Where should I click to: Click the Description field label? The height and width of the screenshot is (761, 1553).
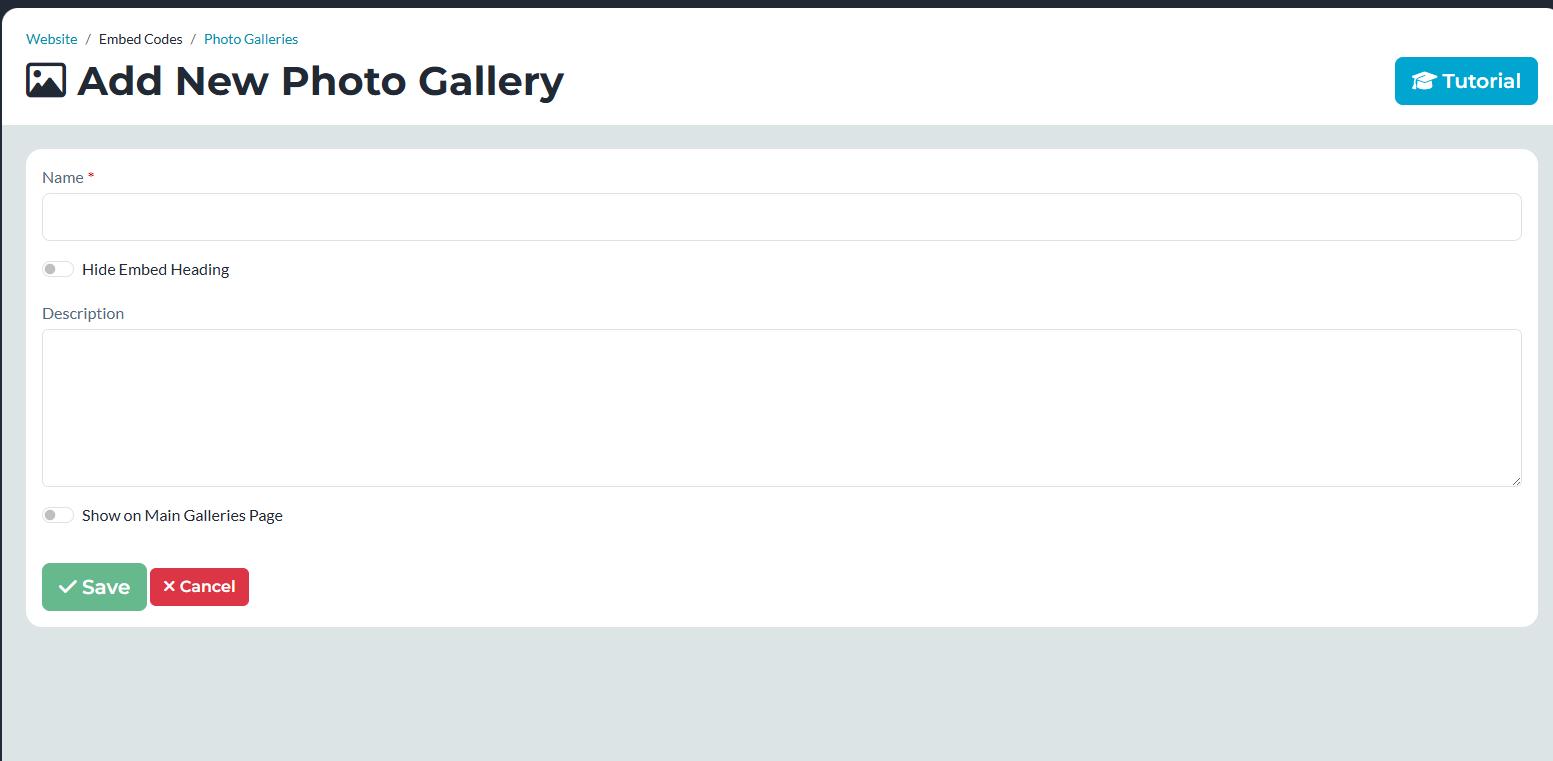(83, 313)
